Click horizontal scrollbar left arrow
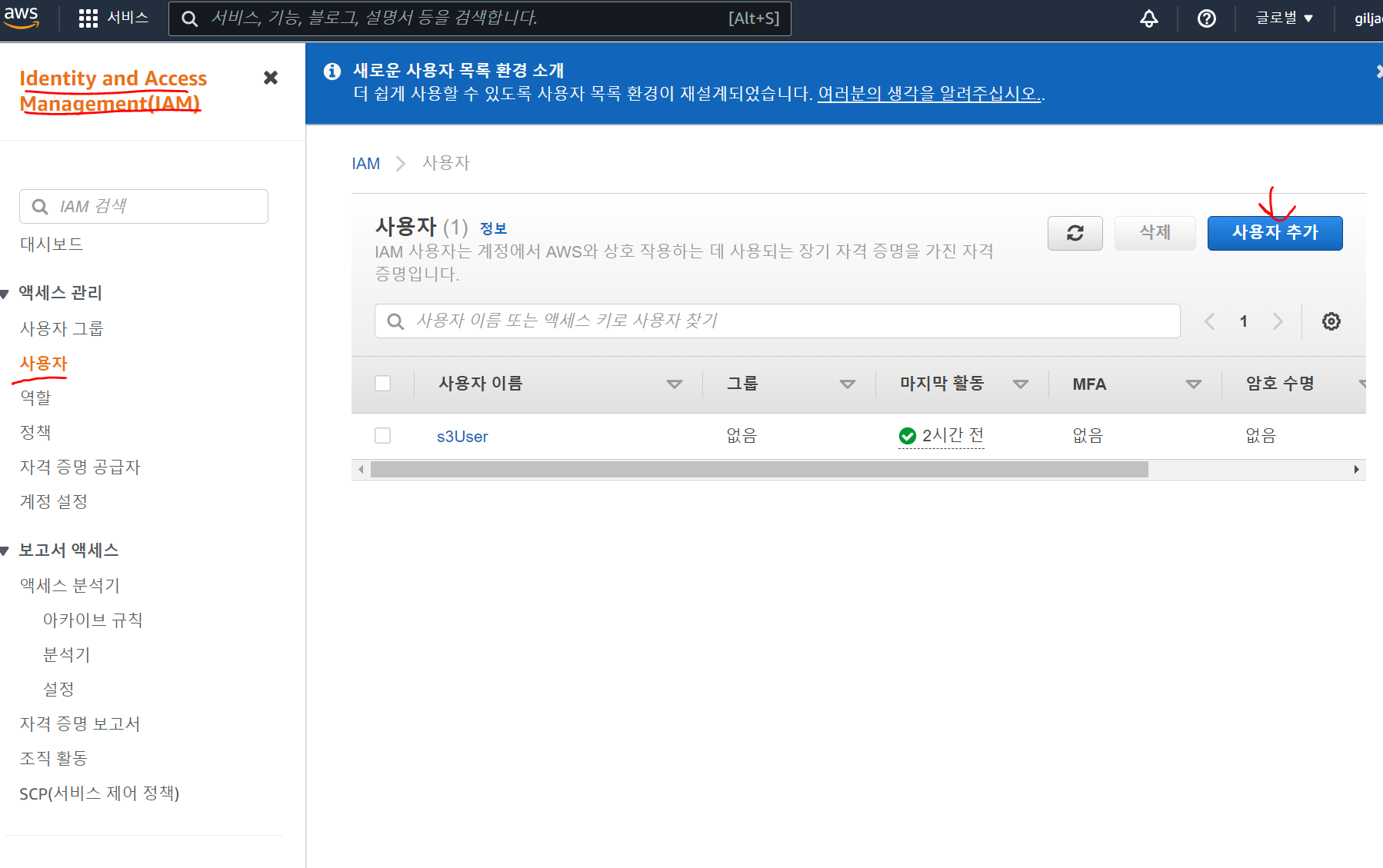Screen dimensions: 1383x868 [x=361, y=469]
